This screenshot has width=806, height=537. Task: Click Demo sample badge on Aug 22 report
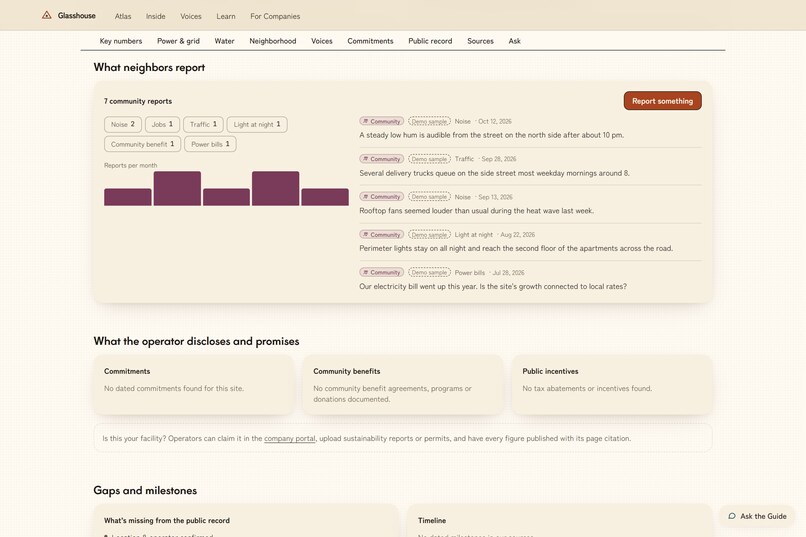tap(429, 234)
